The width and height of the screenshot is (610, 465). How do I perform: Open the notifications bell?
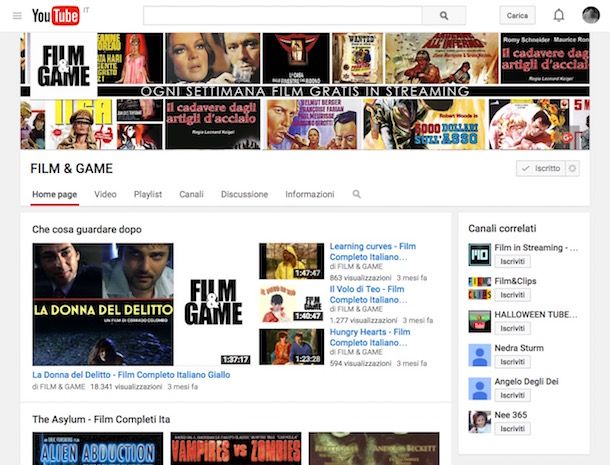coord(559,16)
